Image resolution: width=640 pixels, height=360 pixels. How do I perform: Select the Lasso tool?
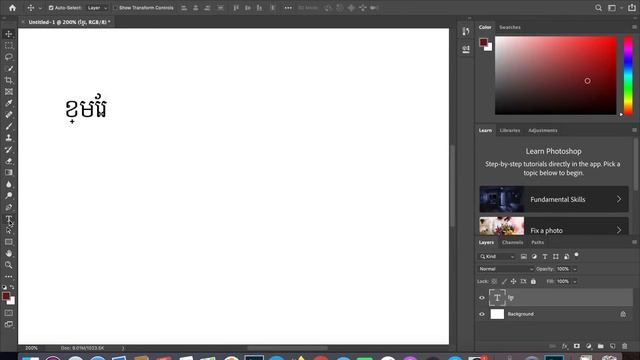point(9,57)
